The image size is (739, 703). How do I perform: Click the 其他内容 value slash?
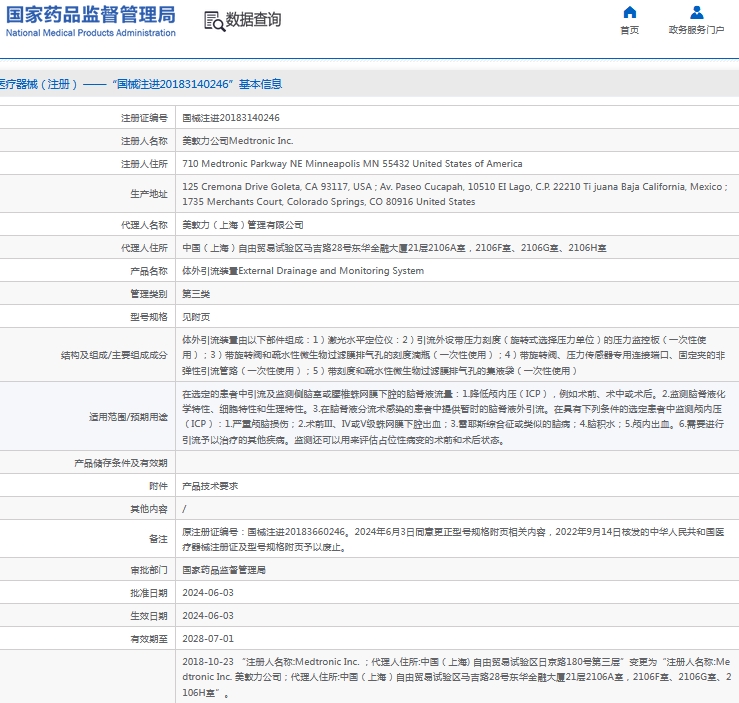(184, 509)
